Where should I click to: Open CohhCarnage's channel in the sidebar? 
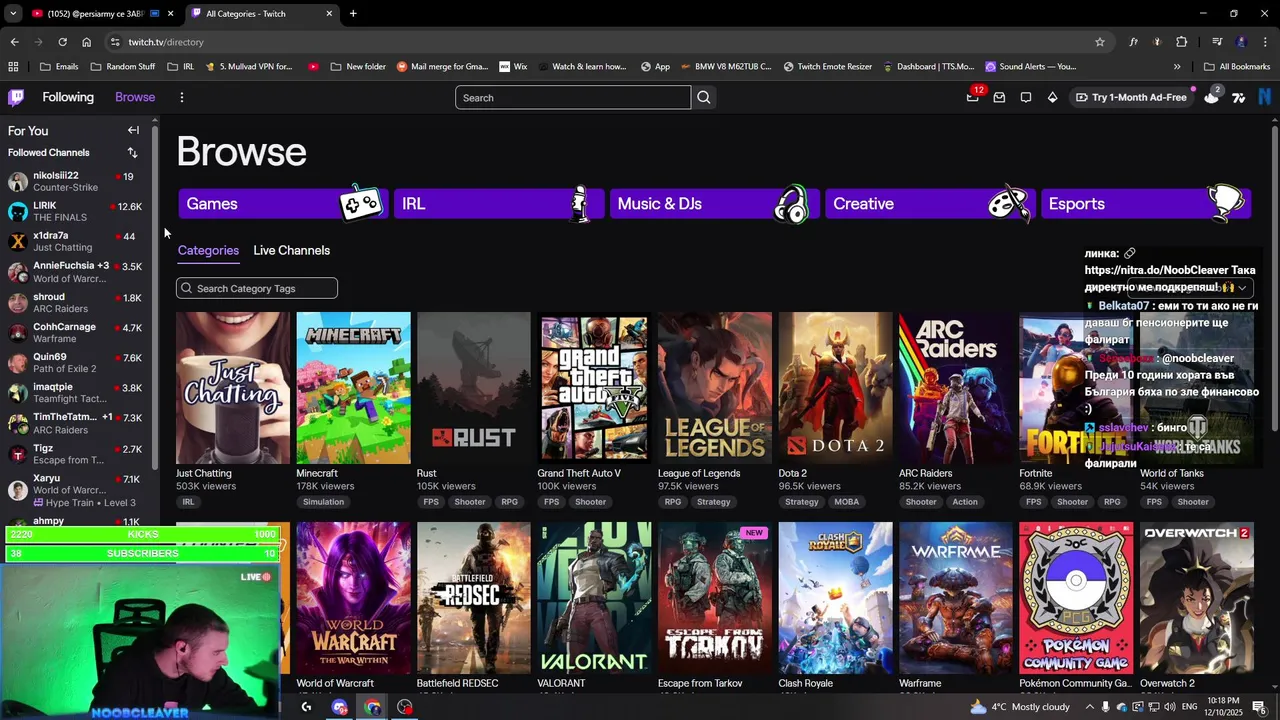pos(78,333)
